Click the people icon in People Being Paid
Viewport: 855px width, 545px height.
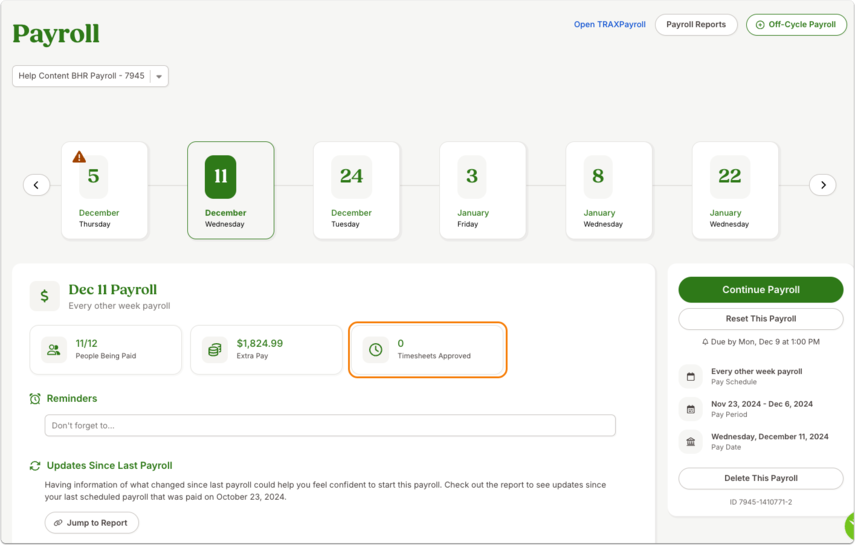[x=54, y=350]
